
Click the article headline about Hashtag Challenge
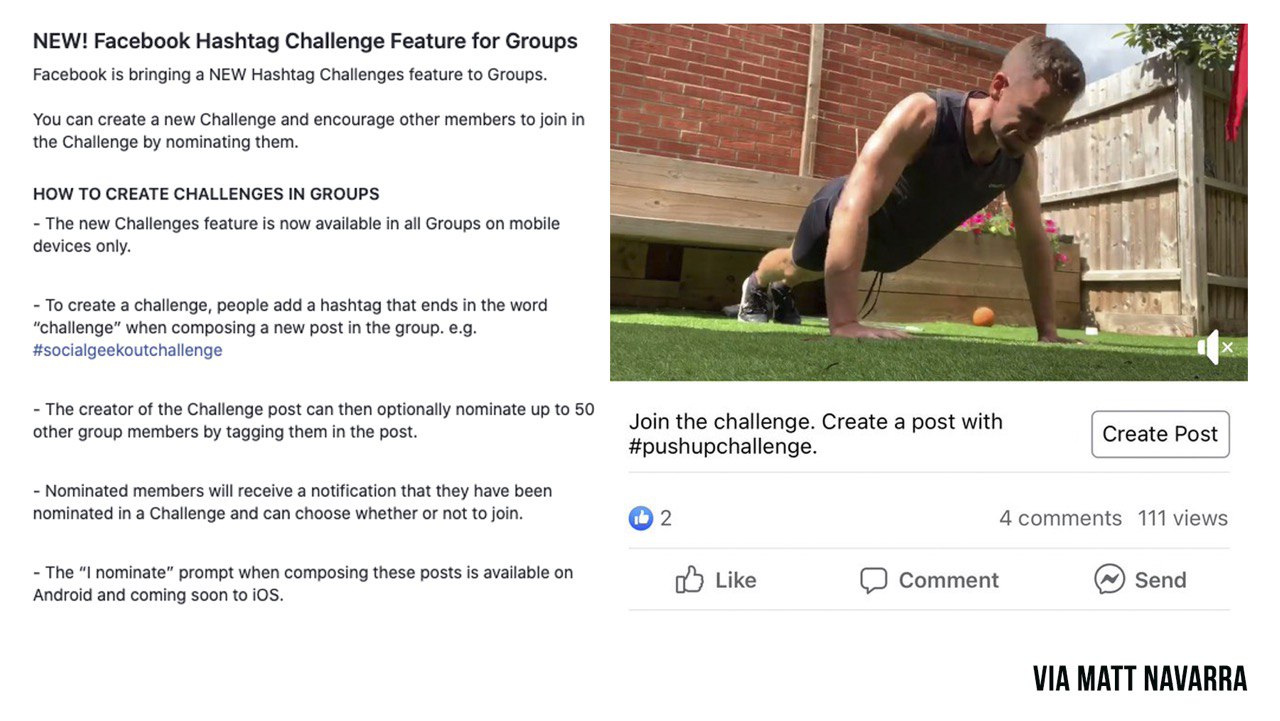[305, 41]
